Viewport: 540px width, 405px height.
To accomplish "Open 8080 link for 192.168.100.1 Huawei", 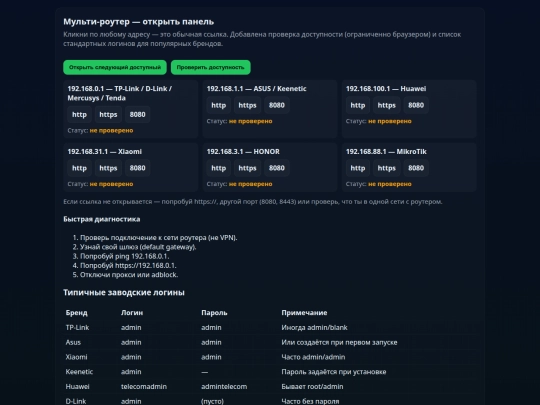I will [416, 105].
